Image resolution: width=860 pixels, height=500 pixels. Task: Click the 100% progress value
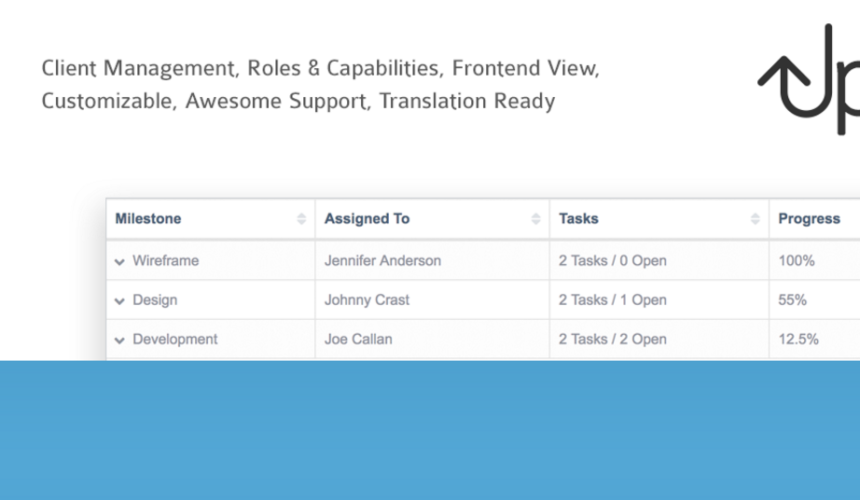tap(796, 260)
